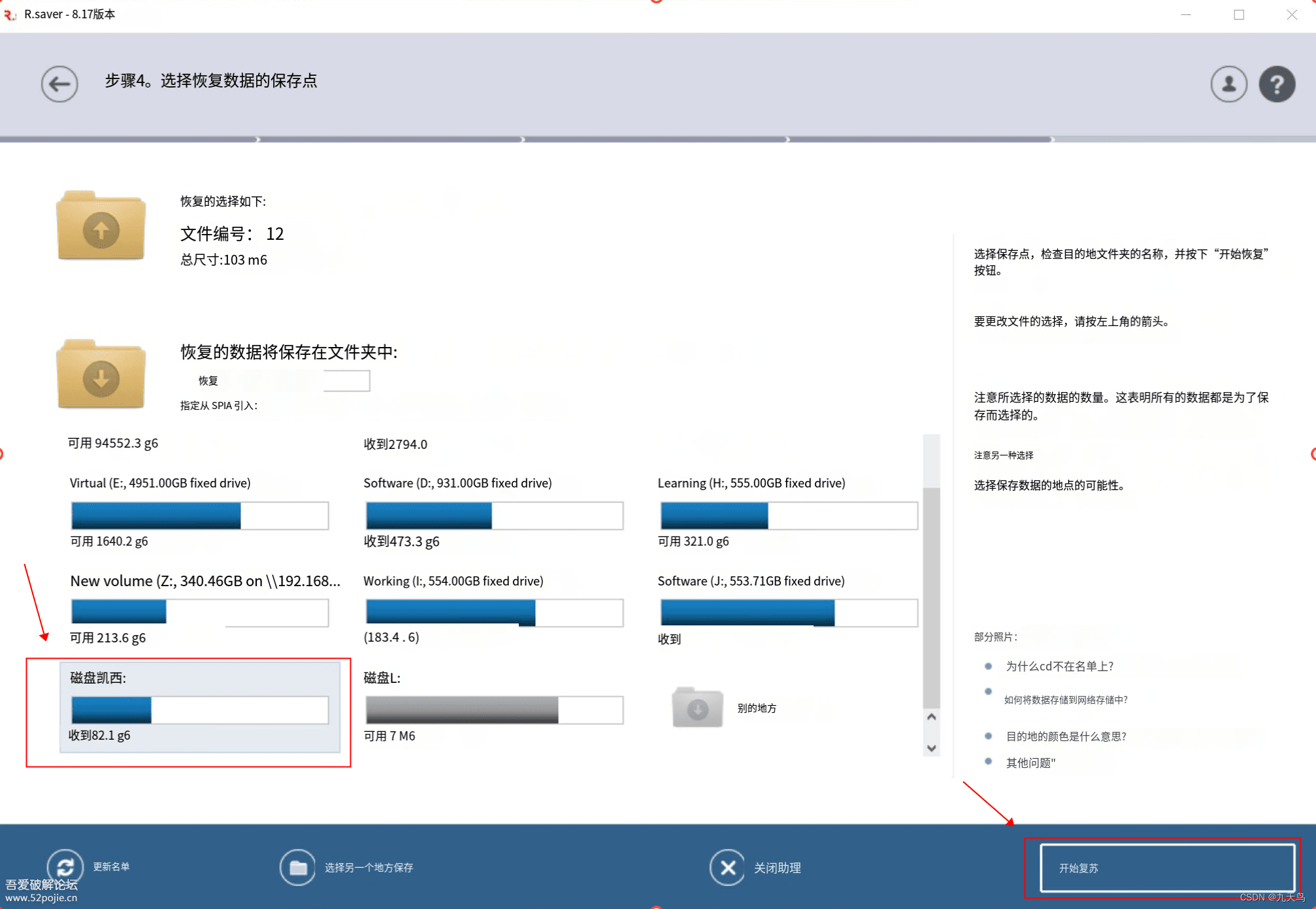Click text 可用 94552.3 g6
The image size is (1316, 909).
(113, 443)
